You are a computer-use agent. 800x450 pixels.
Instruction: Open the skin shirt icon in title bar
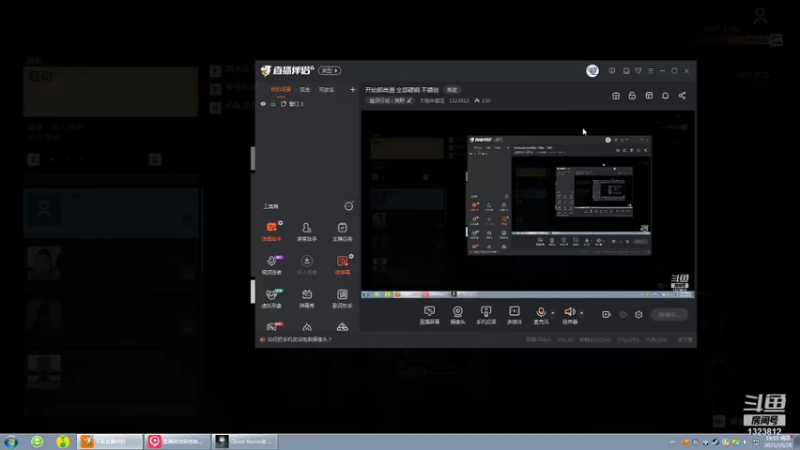coord(638,71)
